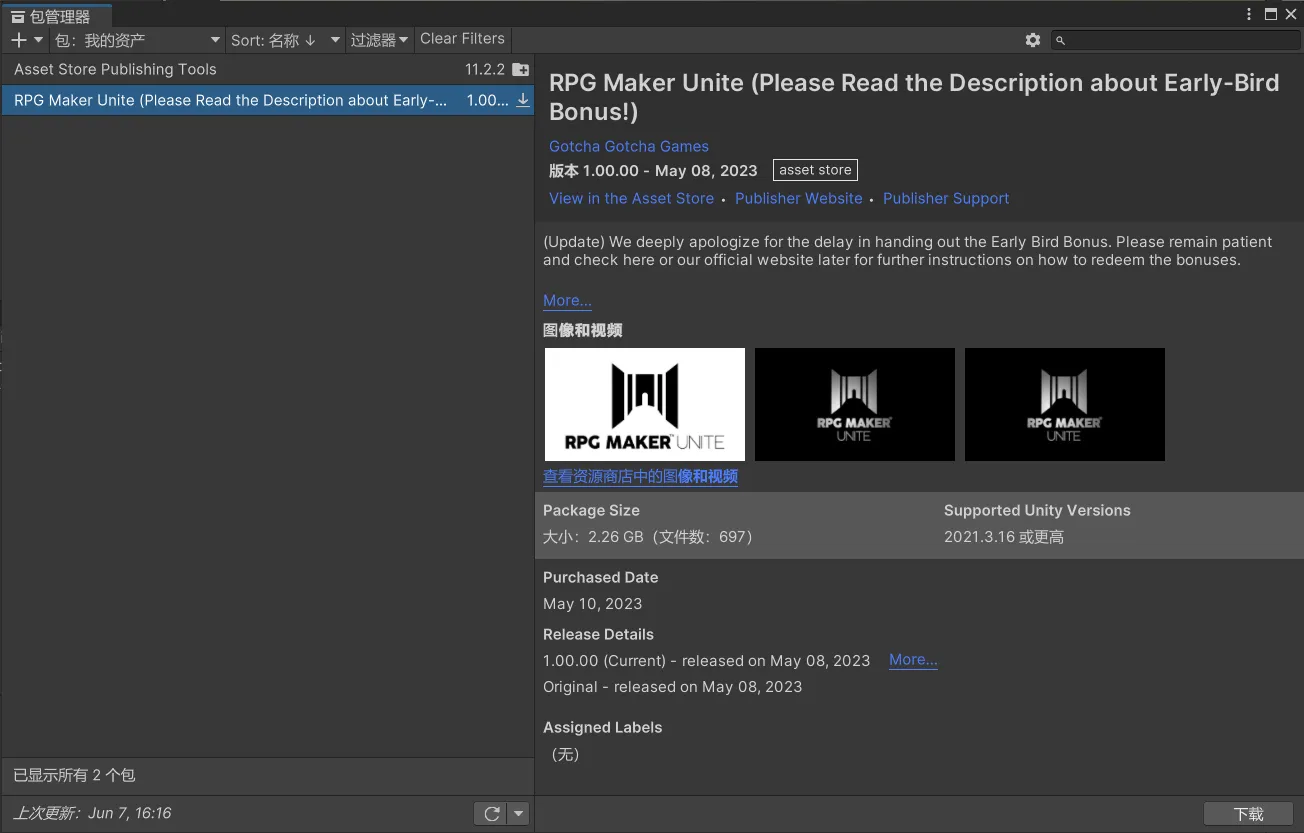This screenshot has height=833, width=1304.
Task: Click the Gotcha Gotcha Games publisher link
Action: point(628,146)
